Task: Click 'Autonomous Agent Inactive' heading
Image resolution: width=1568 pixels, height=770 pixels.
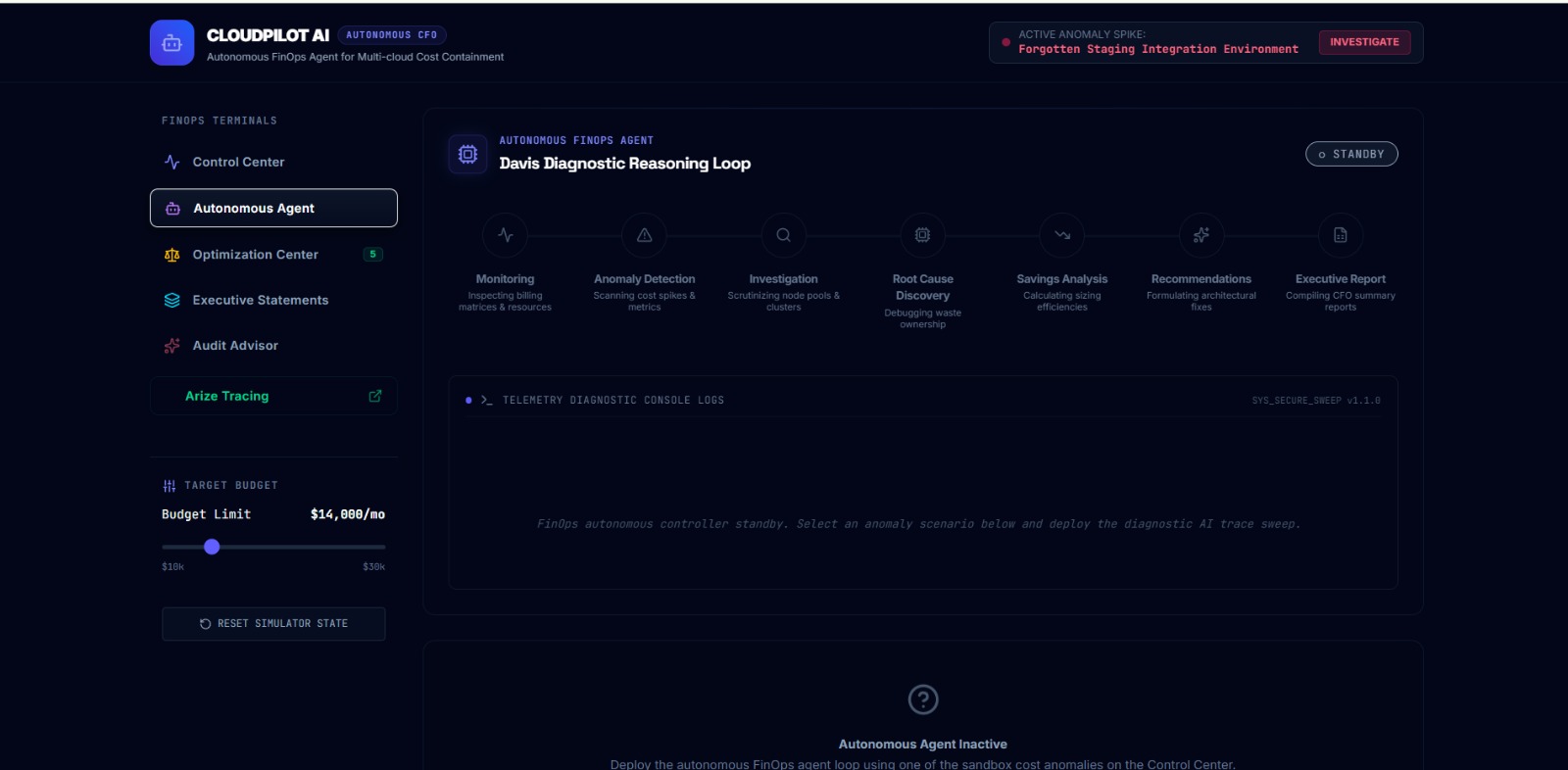Action: (923, 745)
